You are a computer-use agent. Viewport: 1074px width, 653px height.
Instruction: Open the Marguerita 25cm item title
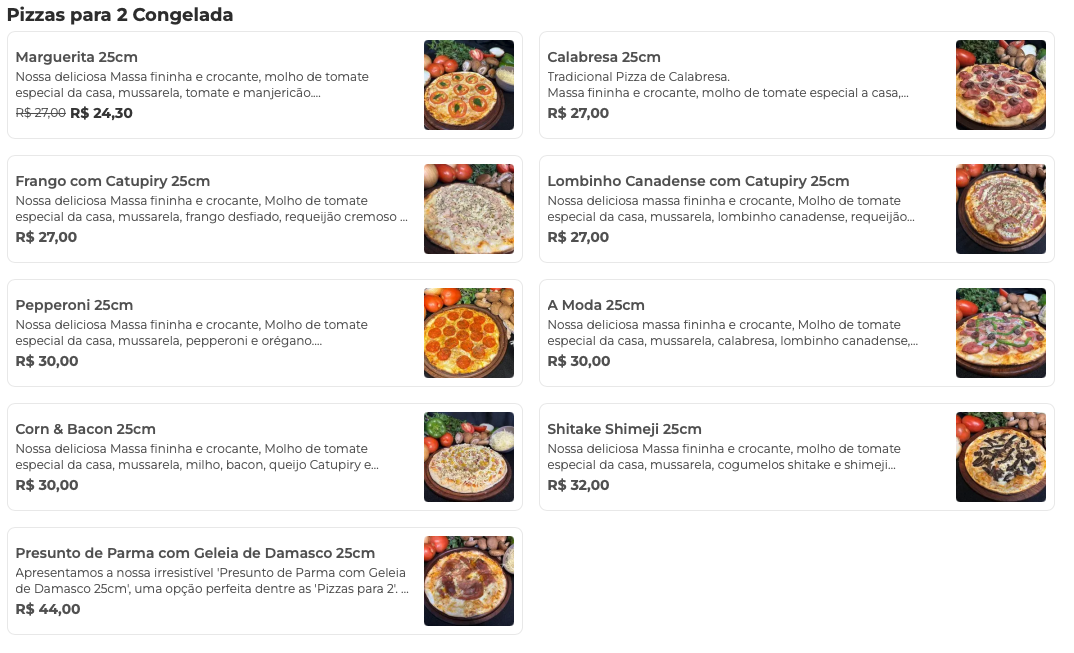coord(77,57)
